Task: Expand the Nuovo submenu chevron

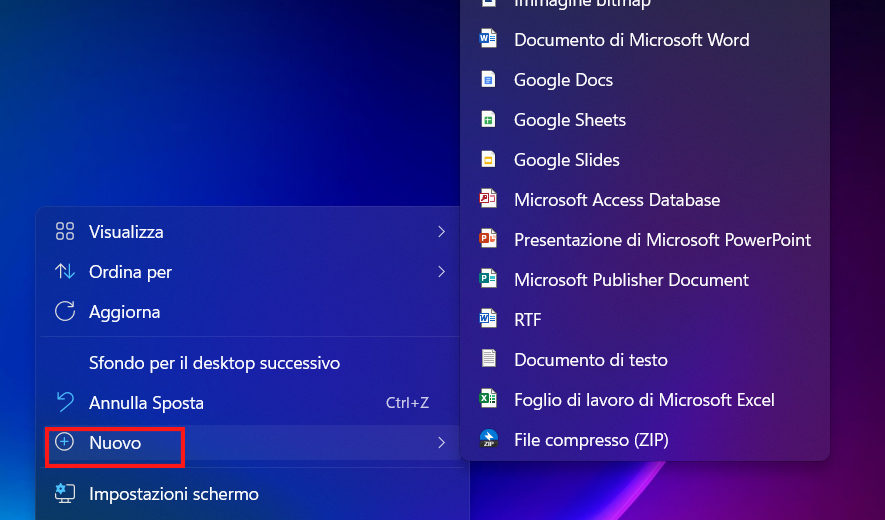Action: click(x=441, y=442)
